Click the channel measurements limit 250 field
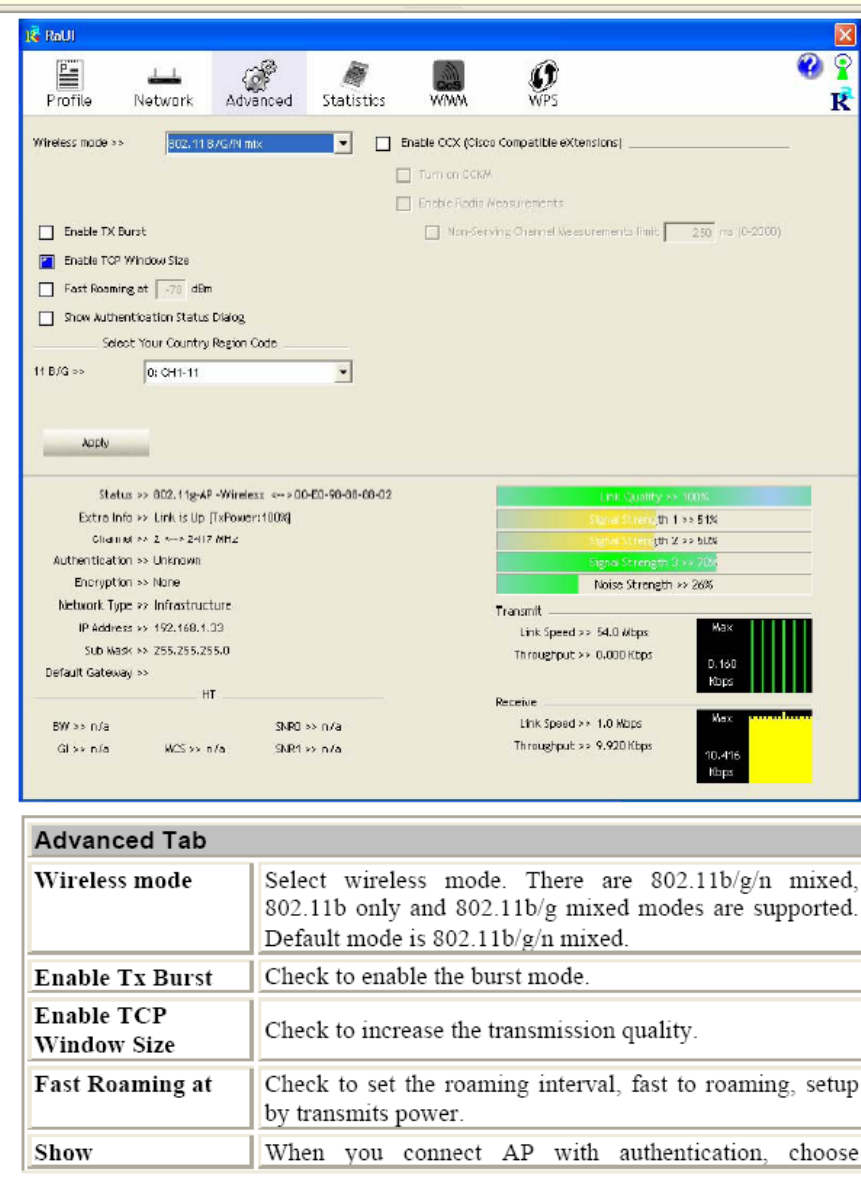Viewport: 861px width, 1178px height. (x=690, y=231)
